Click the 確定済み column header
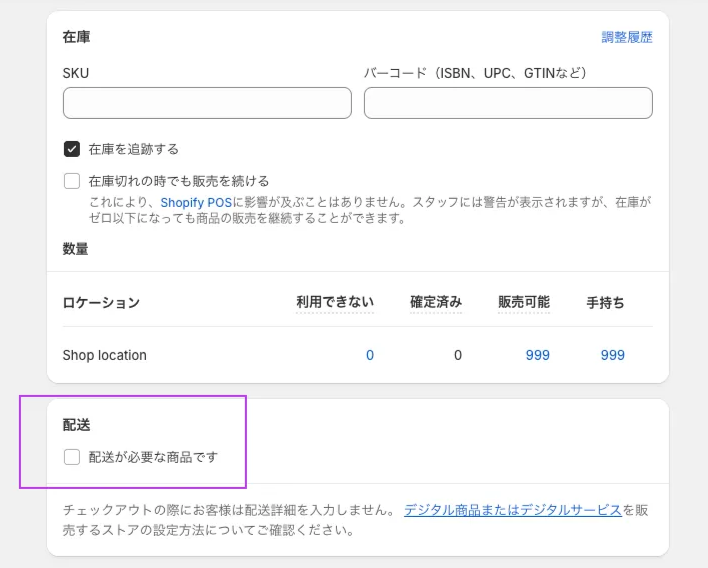The width and height of the screenshot is (708, 568). click(x=436, y=302)
